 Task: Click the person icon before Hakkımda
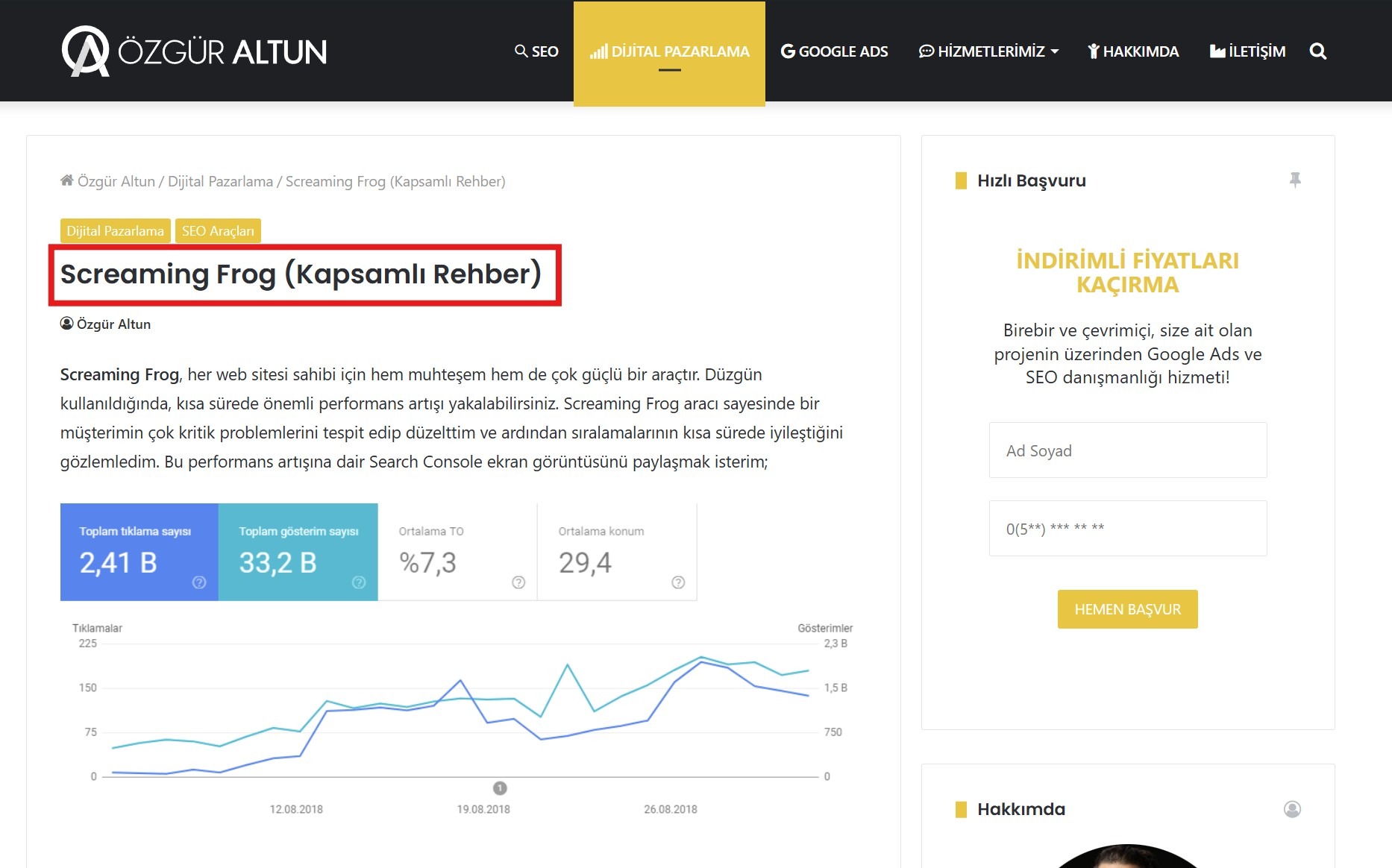(x=1094, y=51)
